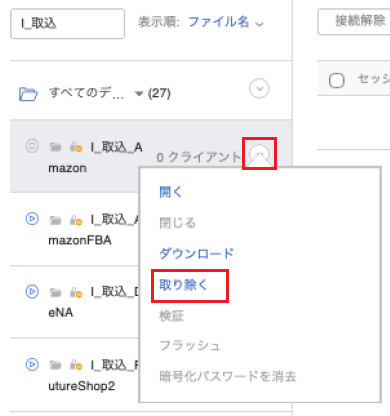Screen dimensions: 390x416
Task: Click the play-status icon of the eNA database
Action: [32, 291]
